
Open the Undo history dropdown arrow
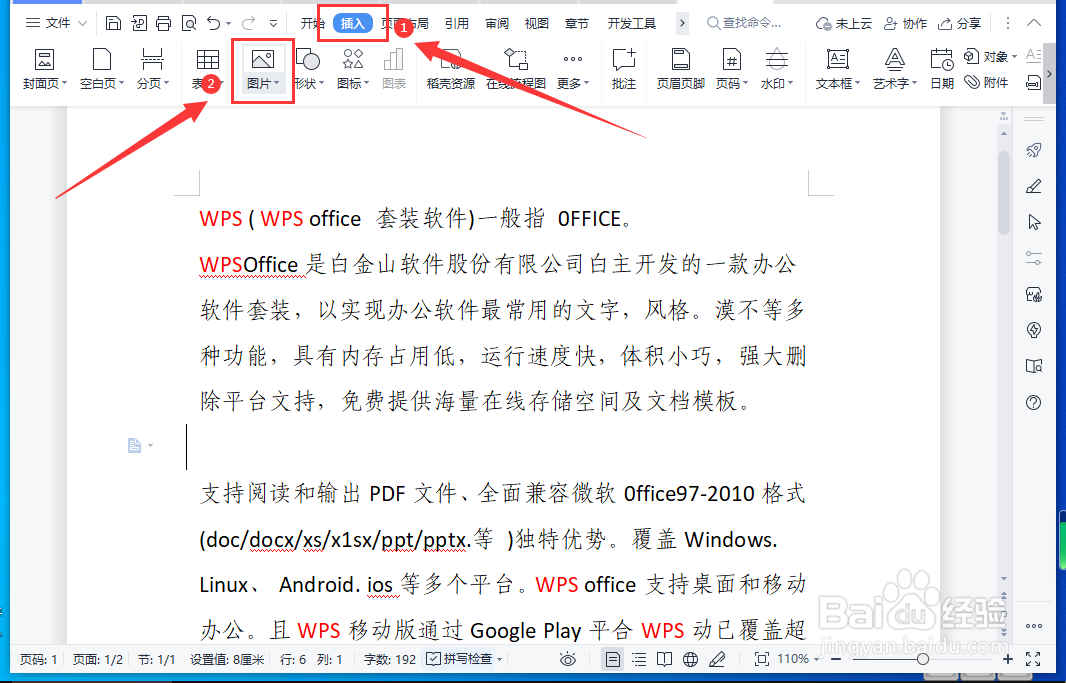(x=228, y=24)
